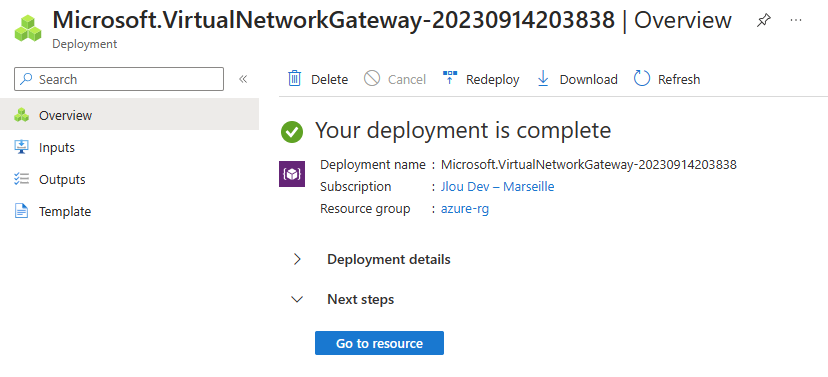The image size is (828, 377).
Task: Open the Template sidebar item
Action: 129,212
